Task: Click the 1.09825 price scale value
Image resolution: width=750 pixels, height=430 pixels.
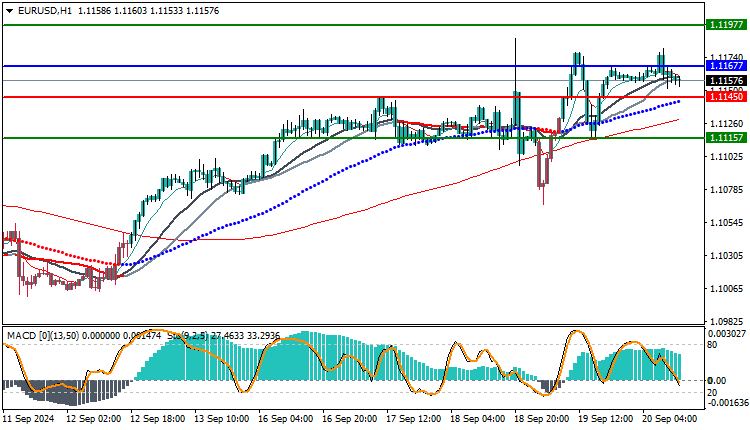Action: 727,321
